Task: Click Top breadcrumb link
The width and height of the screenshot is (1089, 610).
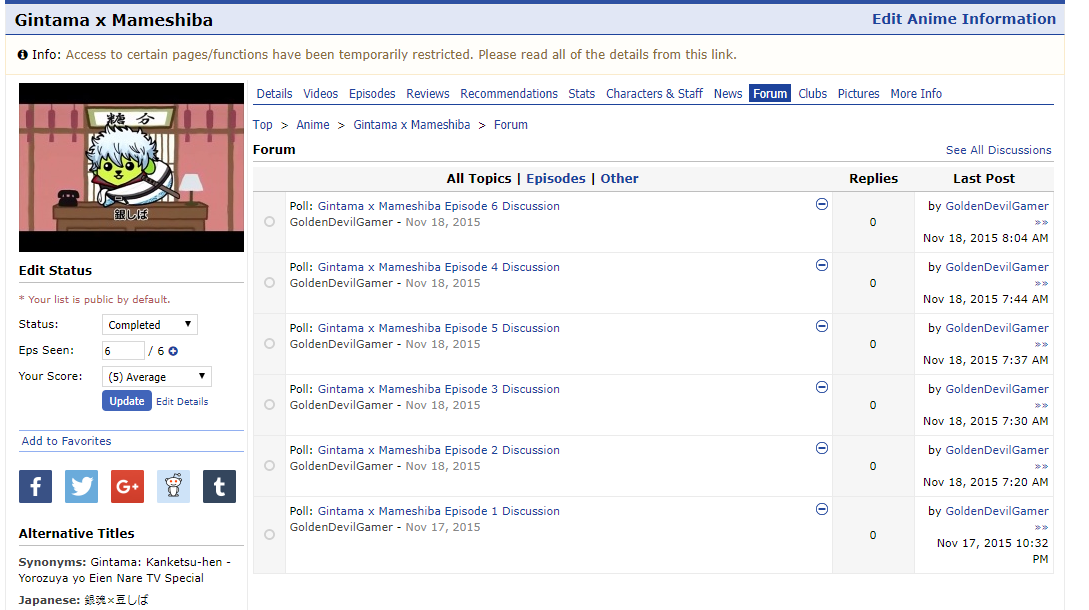Action: pos(263,125)
